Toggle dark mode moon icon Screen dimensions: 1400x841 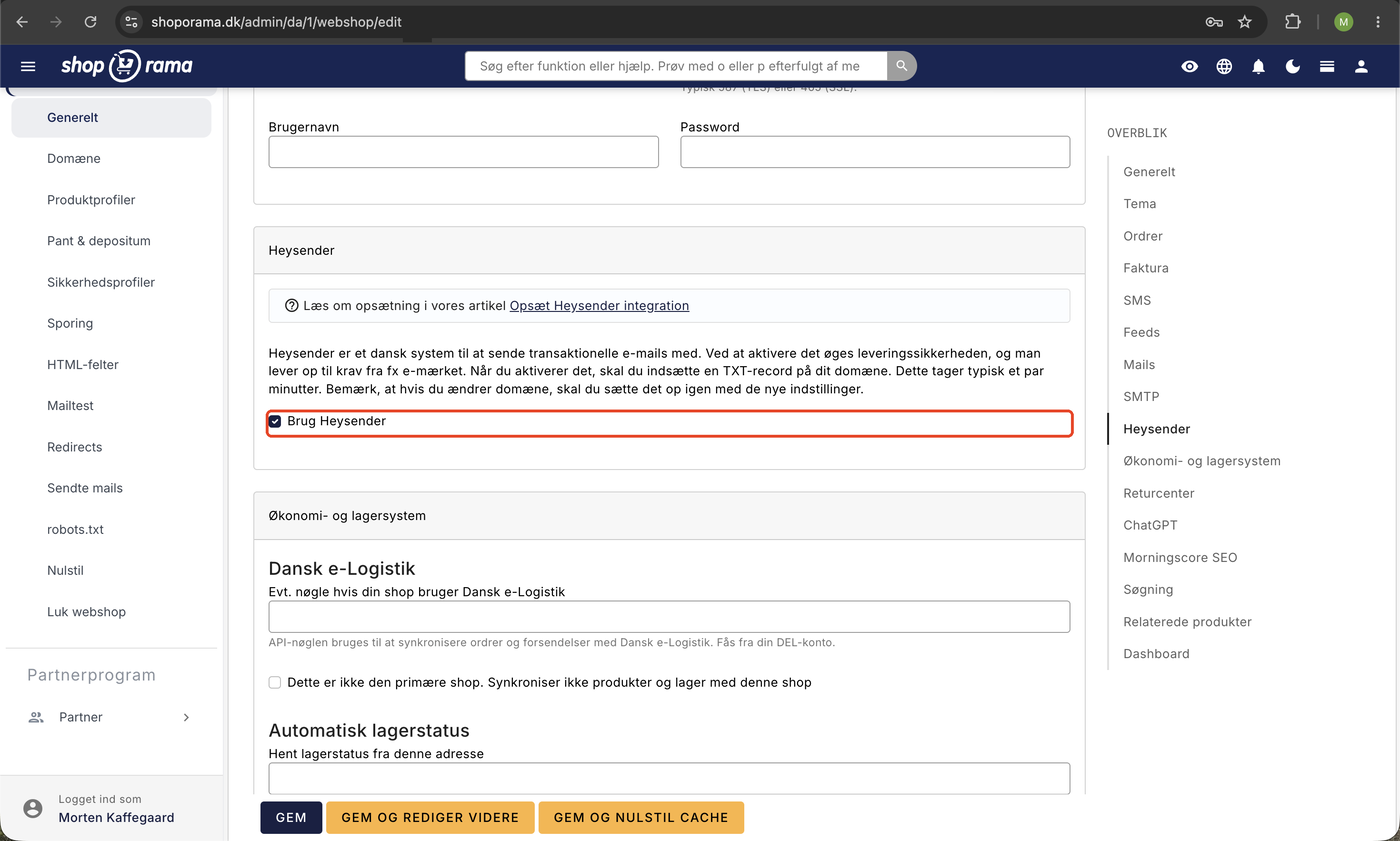(1293, 66)
